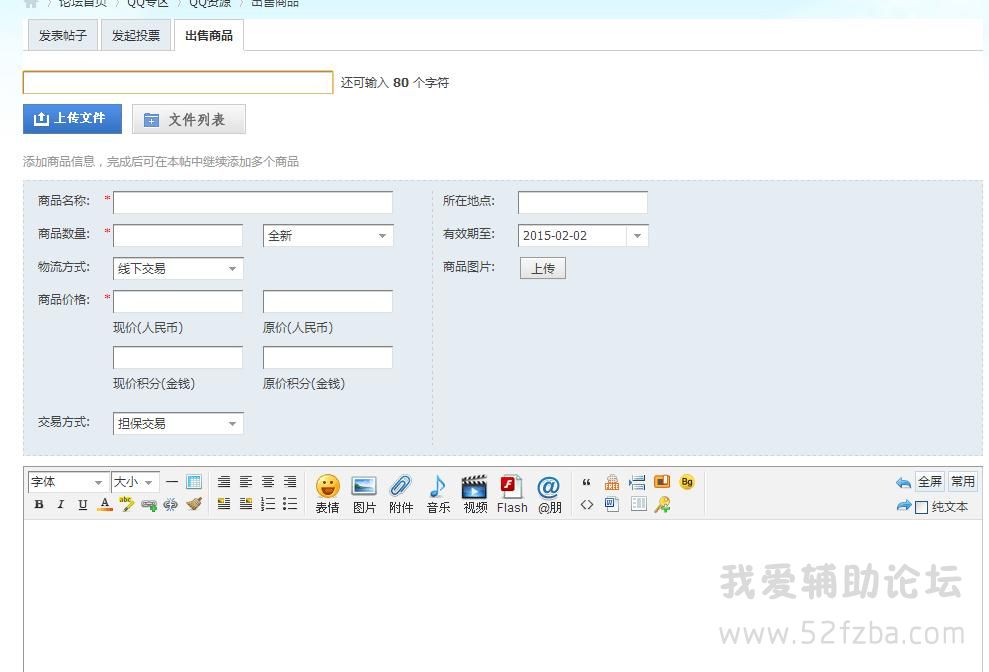Click the Flash insert icon

pyautogui.click(x=512, y=494)
